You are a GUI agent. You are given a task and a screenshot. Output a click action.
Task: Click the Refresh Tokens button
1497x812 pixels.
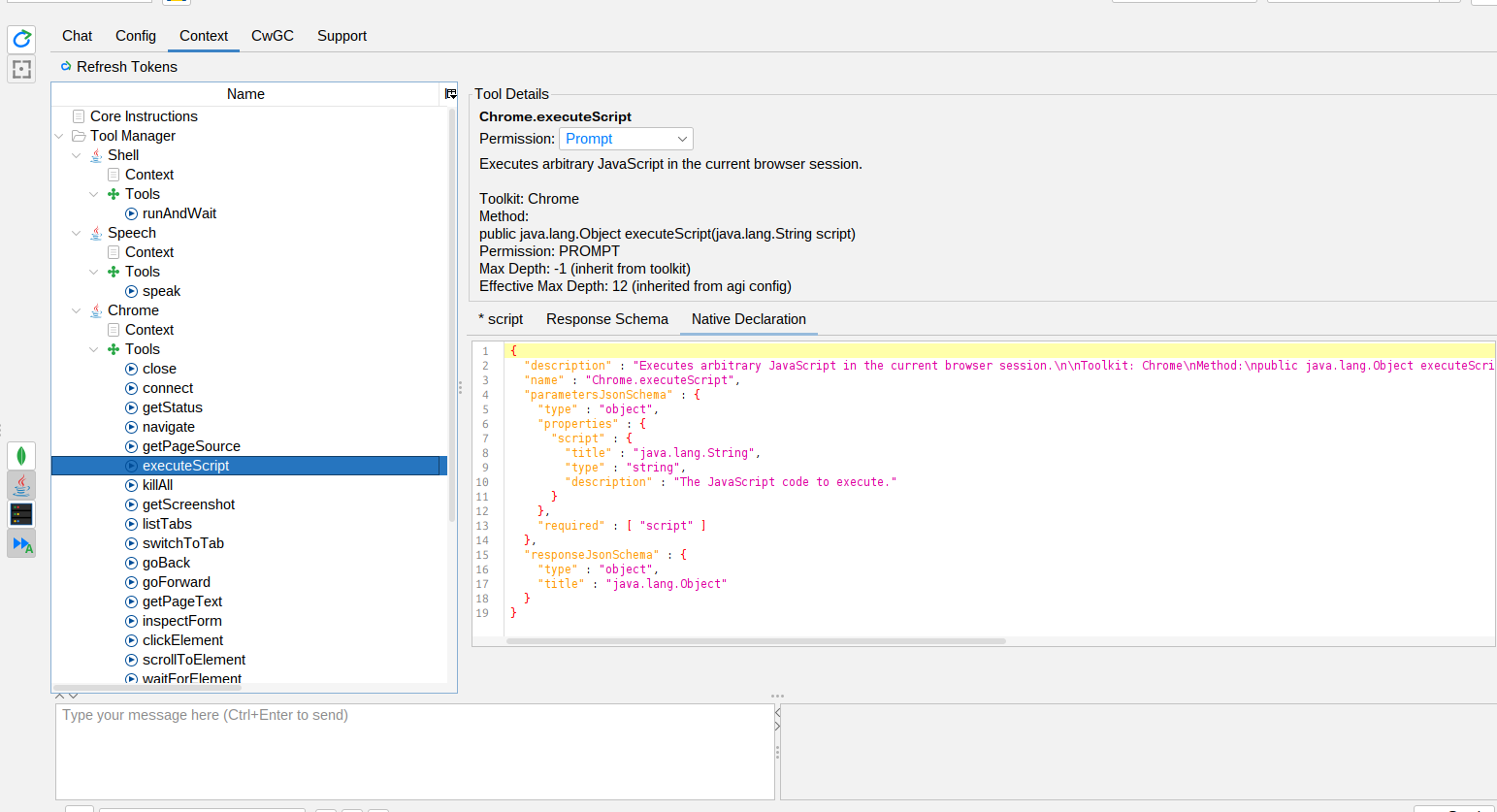[x=118, y=67]
